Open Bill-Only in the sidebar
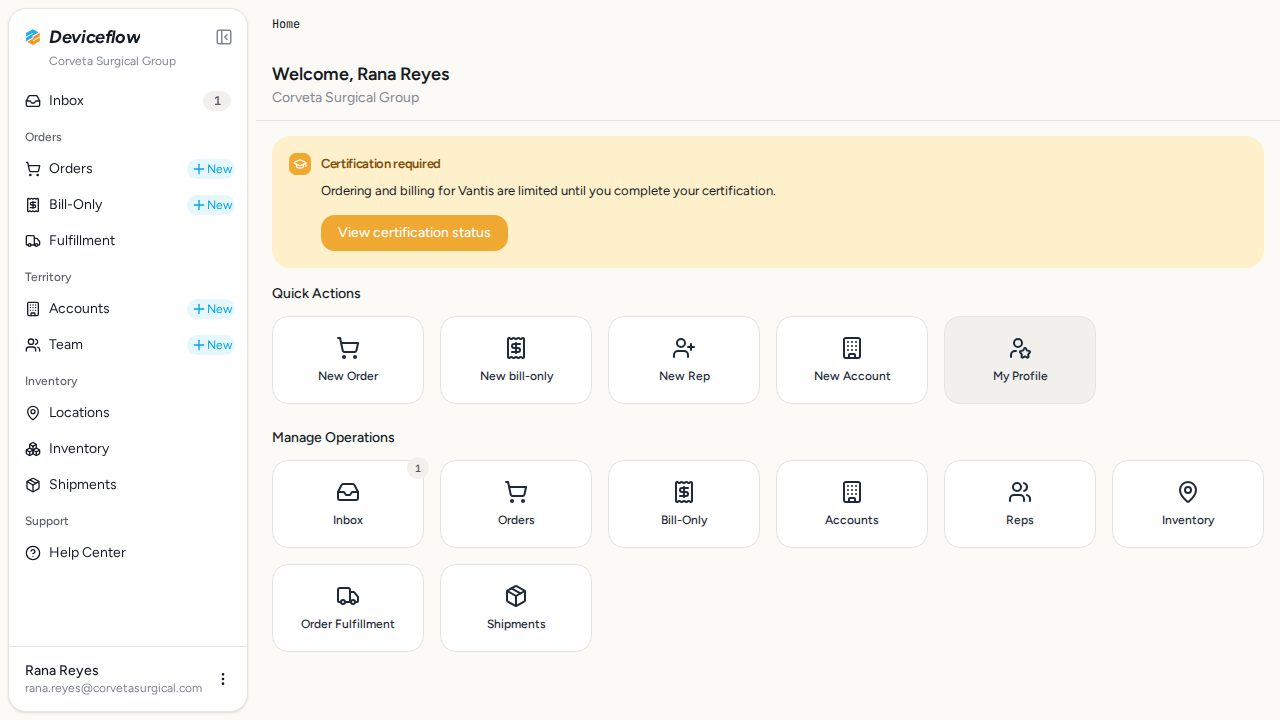The width and height of the screenshot is (1280, 720). pos(100,205)
